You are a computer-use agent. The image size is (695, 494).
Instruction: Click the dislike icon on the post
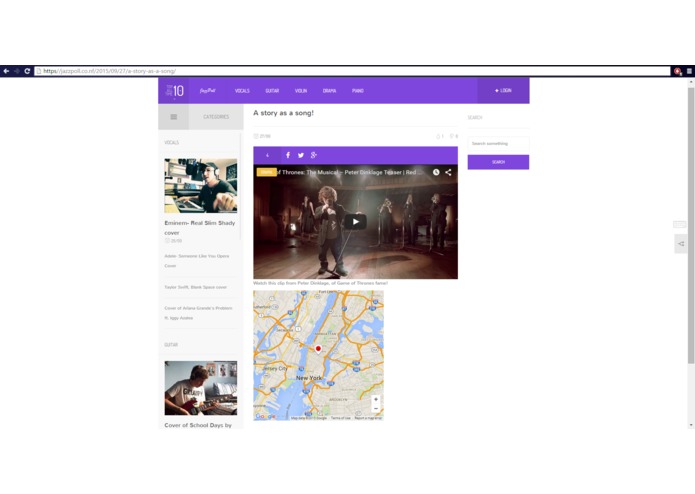click(x=452, y=136)
